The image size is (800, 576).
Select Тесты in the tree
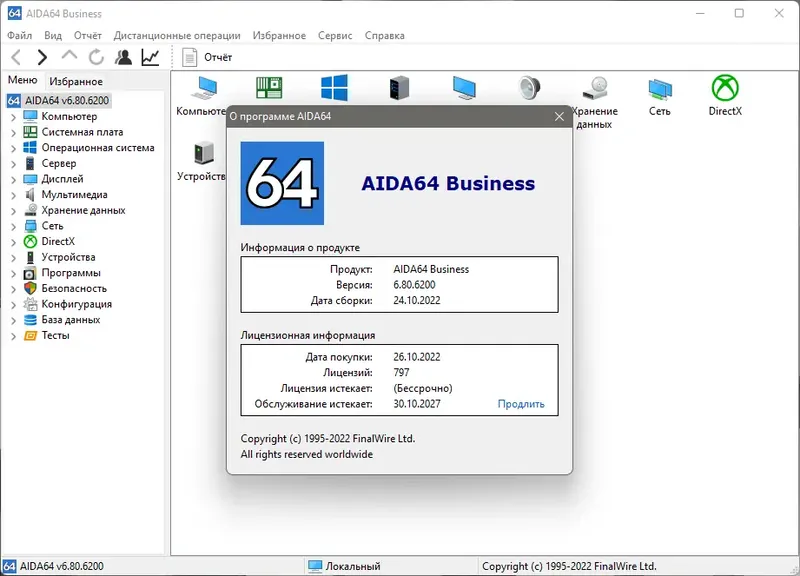coord(55,336)
